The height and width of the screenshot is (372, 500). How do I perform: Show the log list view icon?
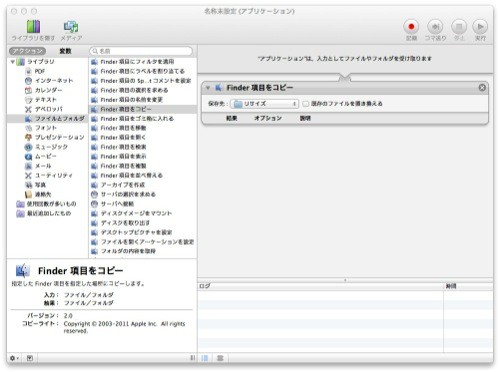pos(205,358)
